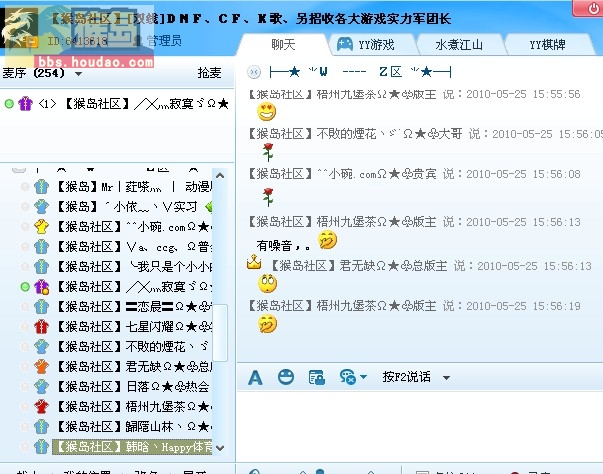Image resolution: width=603 pixels, height=474 pixels.
Task: Click the rose sent by 不败的煙花
Action: pos(268,152)
